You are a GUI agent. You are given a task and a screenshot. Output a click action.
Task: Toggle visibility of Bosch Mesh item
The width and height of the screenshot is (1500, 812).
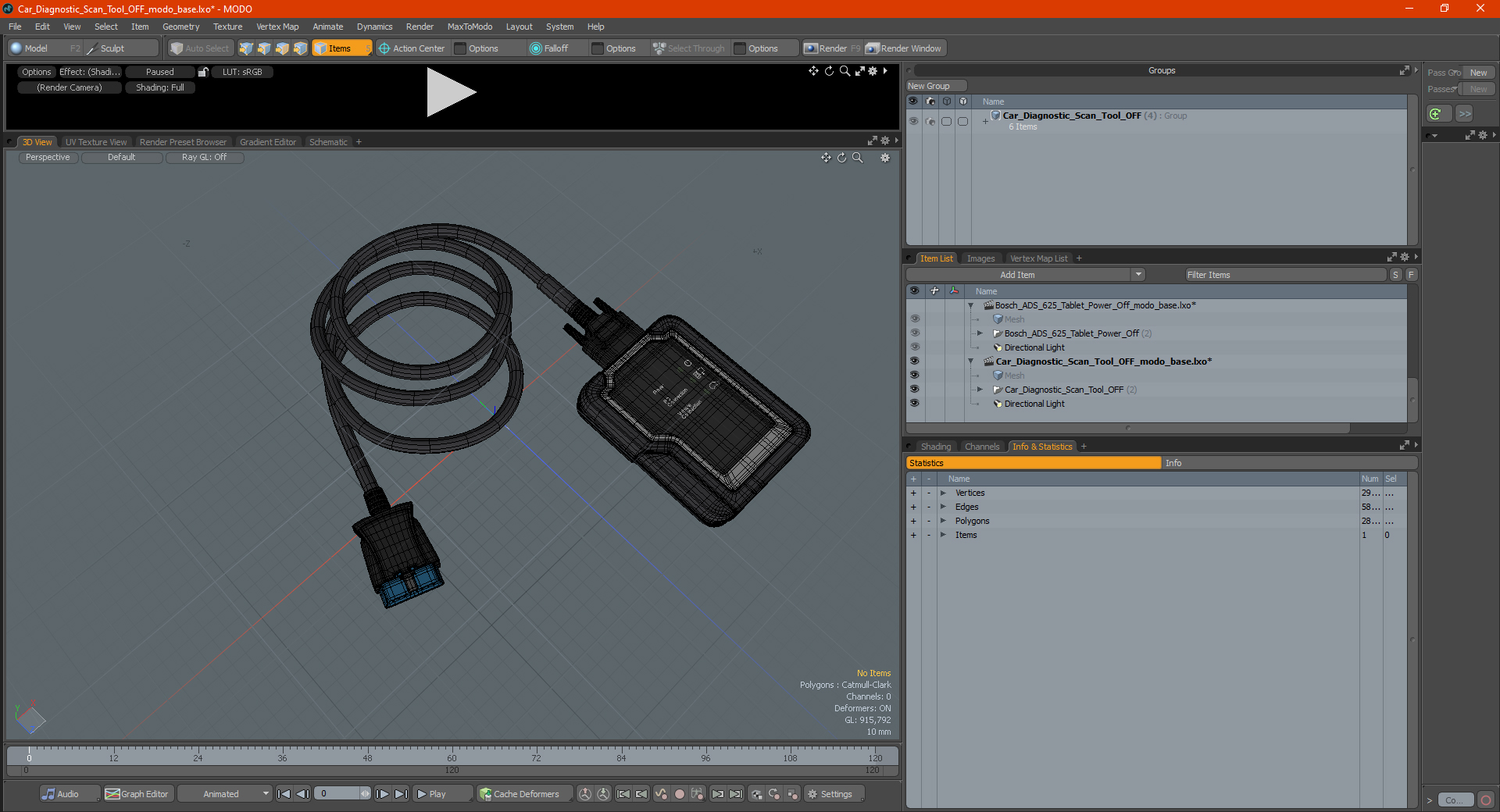(x=914, y=319)
